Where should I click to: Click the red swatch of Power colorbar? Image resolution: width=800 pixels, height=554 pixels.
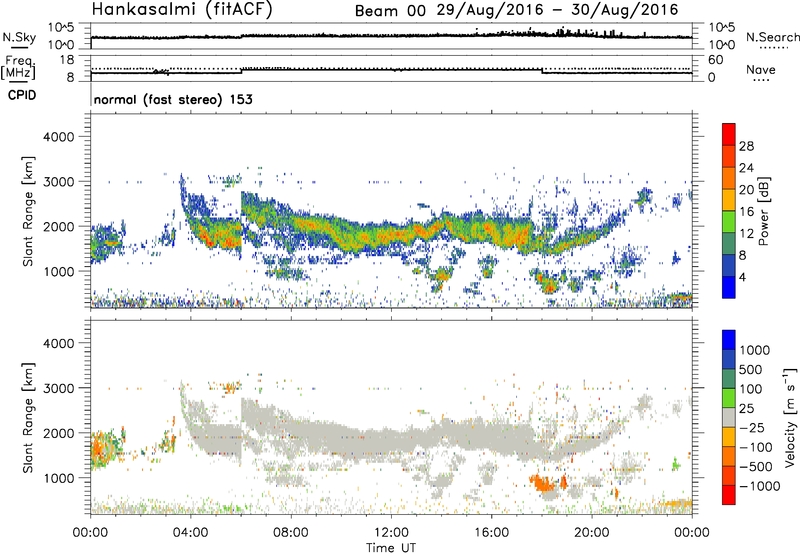pyautogui.click(x=729, y=134)
